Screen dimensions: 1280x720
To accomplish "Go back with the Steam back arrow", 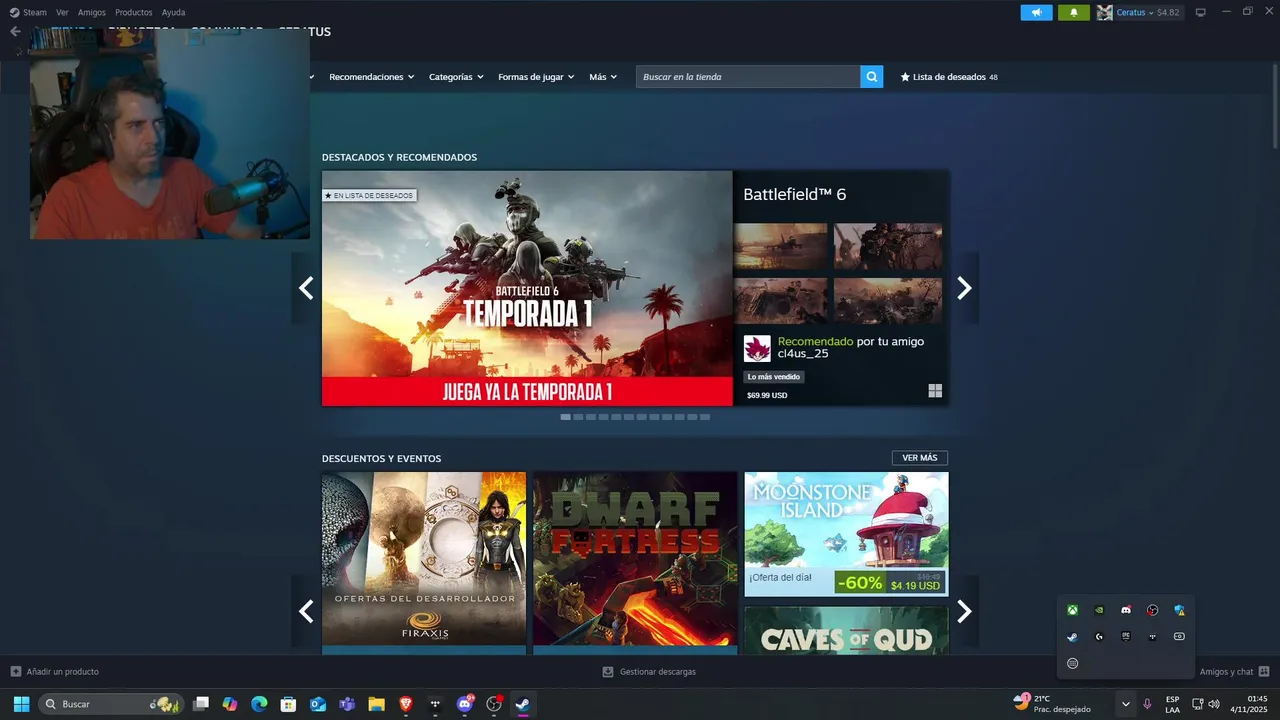I will point(15,31).
